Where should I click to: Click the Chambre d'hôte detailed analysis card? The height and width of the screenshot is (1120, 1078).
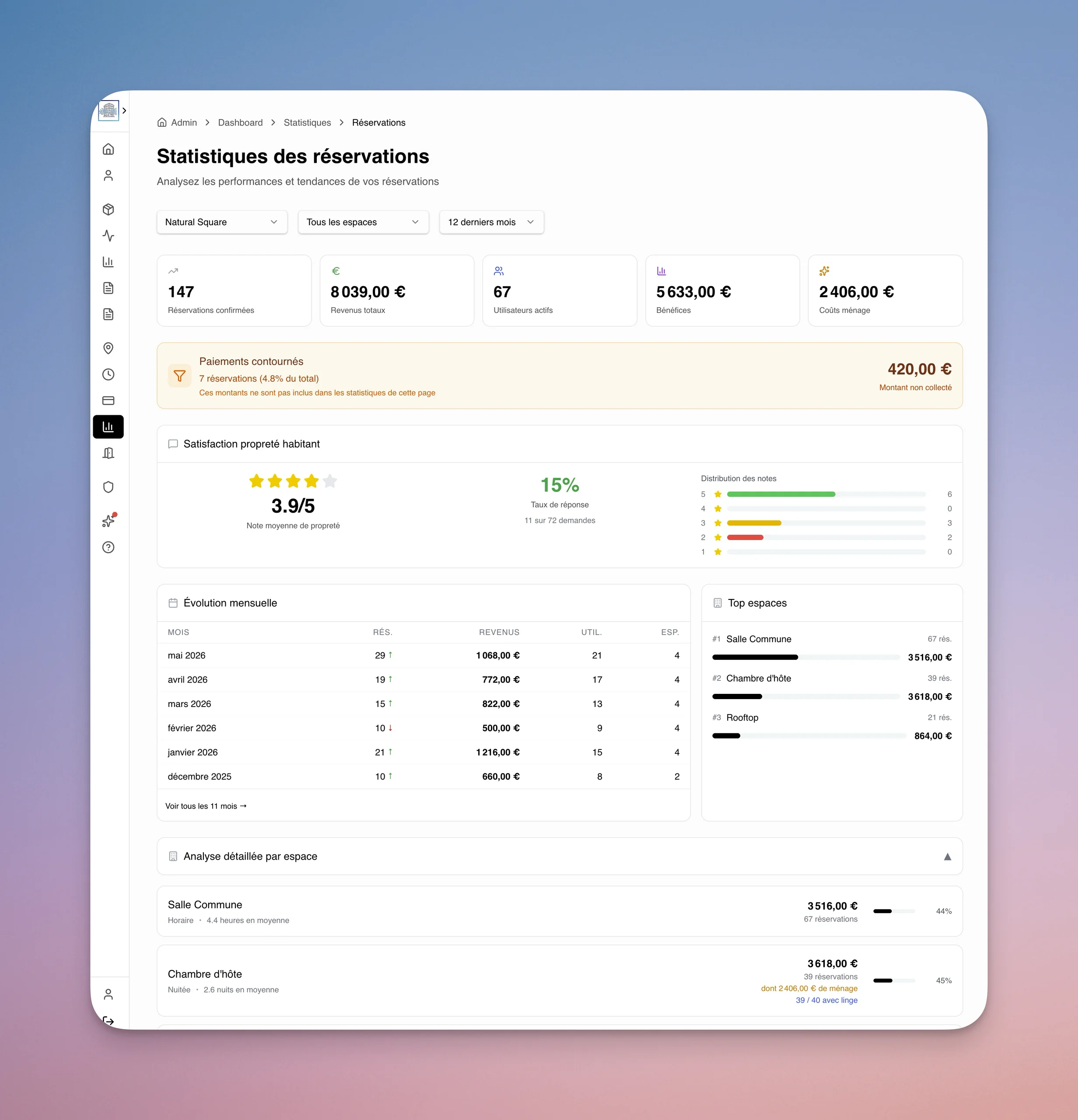pos(560,980)
